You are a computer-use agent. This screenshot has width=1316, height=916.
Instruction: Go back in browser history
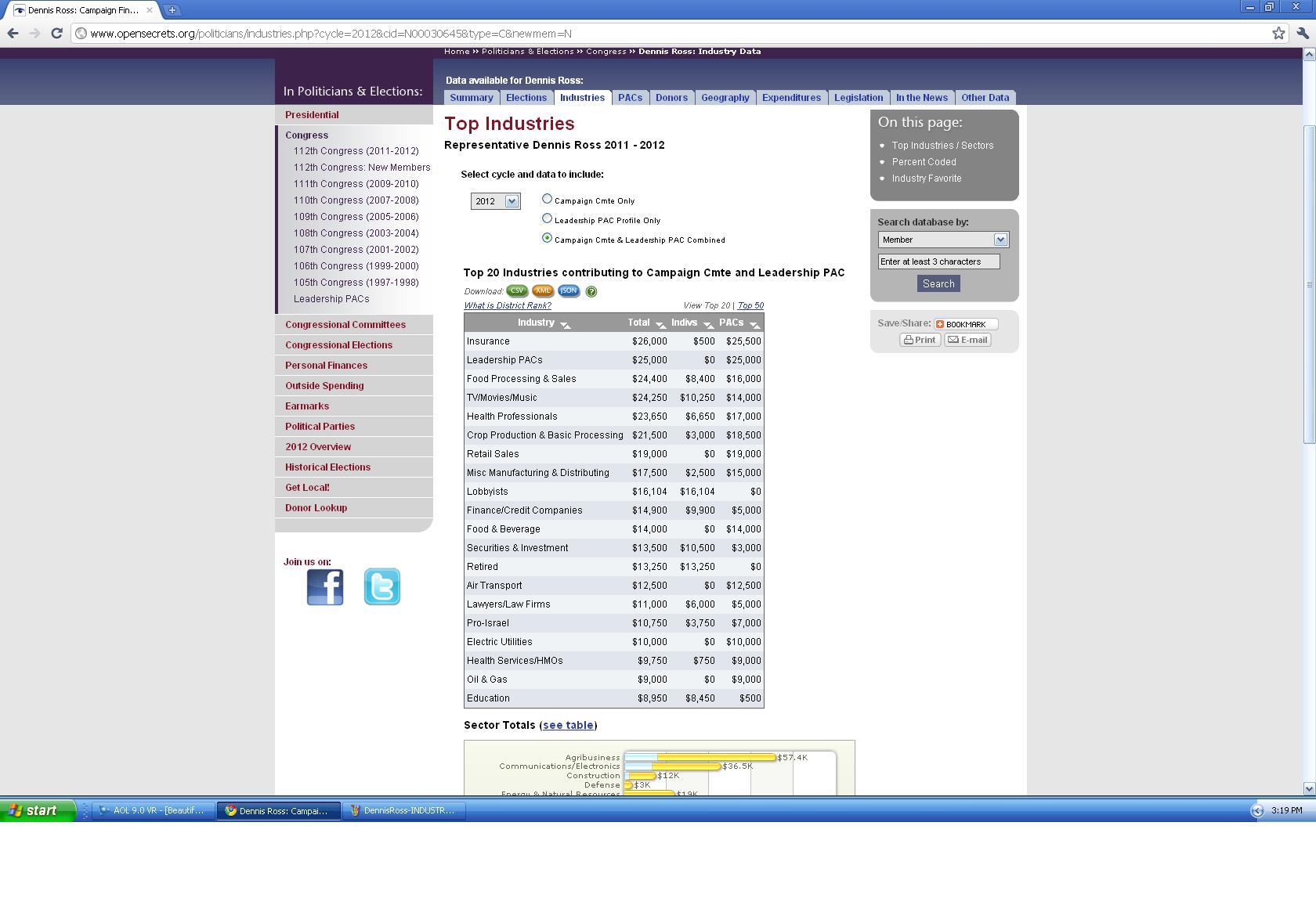coord(13,33)
